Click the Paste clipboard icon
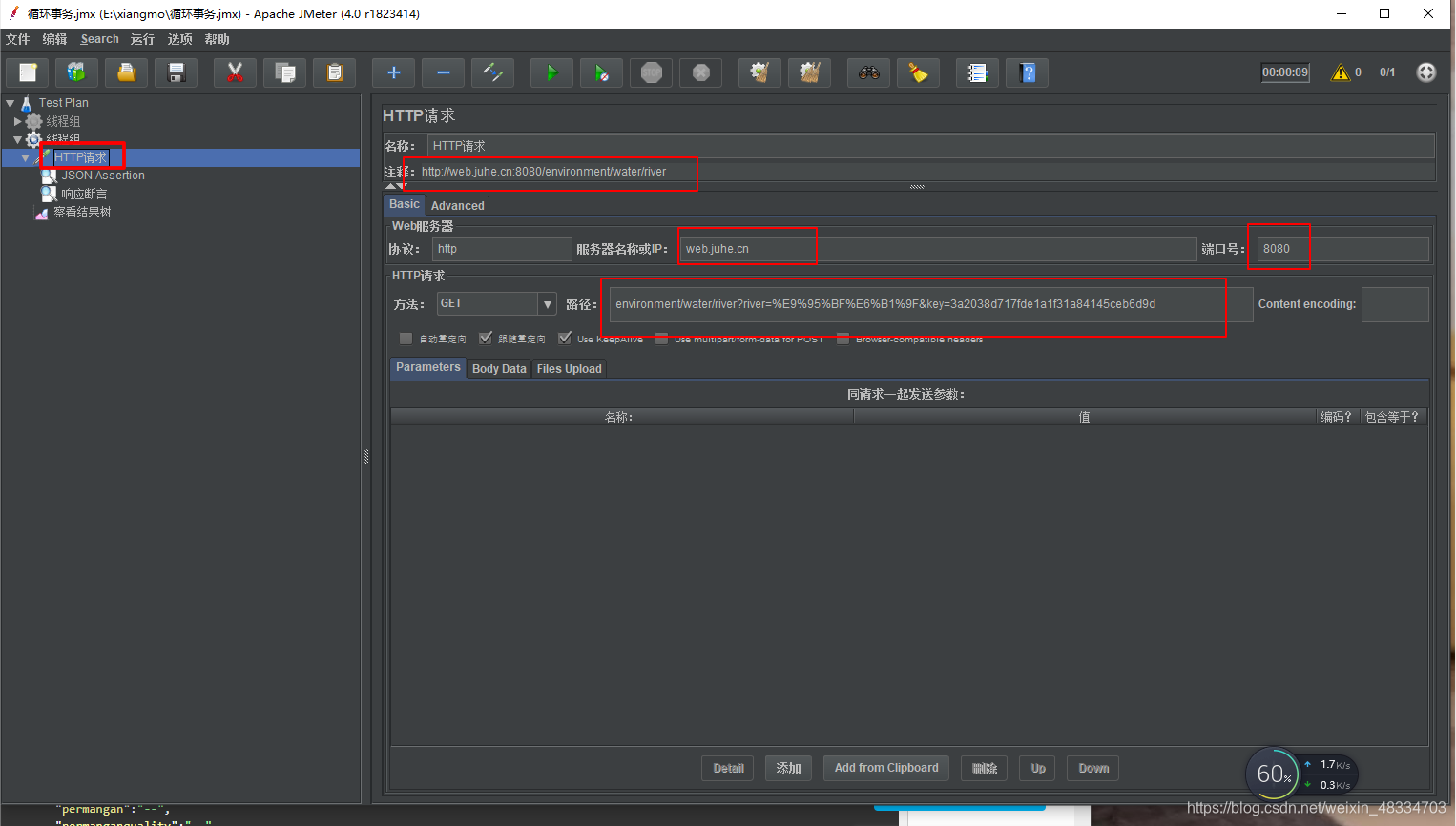Viewport: 1456px width, 826px height. (335, 72)
